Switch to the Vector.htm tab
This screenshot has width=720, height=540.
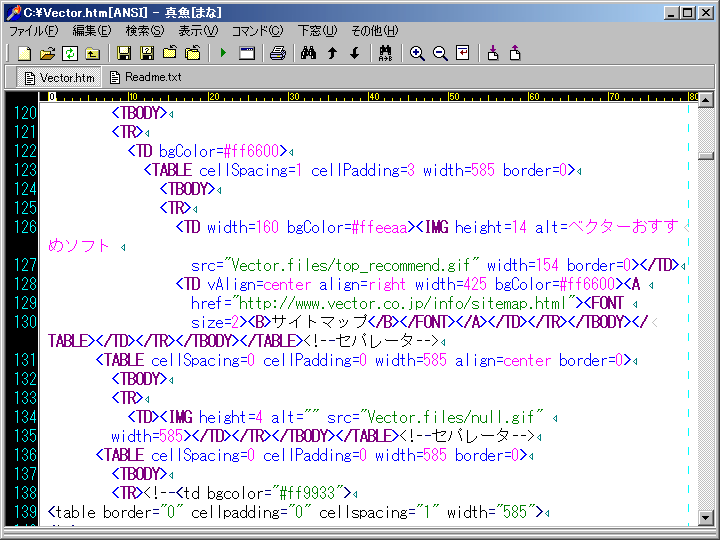(x=59, y=78)
